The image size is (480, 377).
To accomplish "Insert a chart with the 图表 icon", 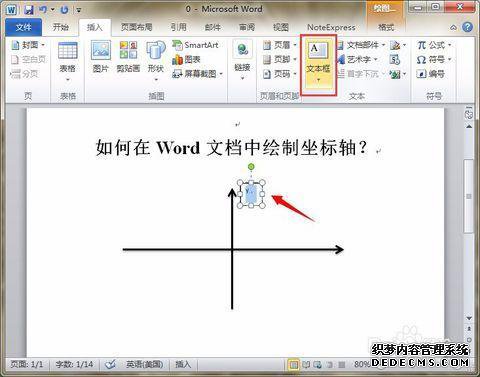I will [x=177, y=60].
